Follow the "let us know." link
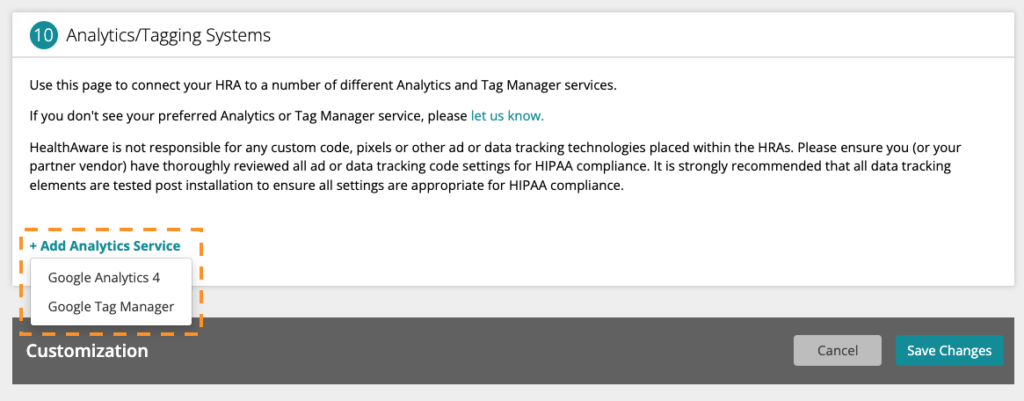The width and height of the screenshot is (1024, 401). click(507, 116)
